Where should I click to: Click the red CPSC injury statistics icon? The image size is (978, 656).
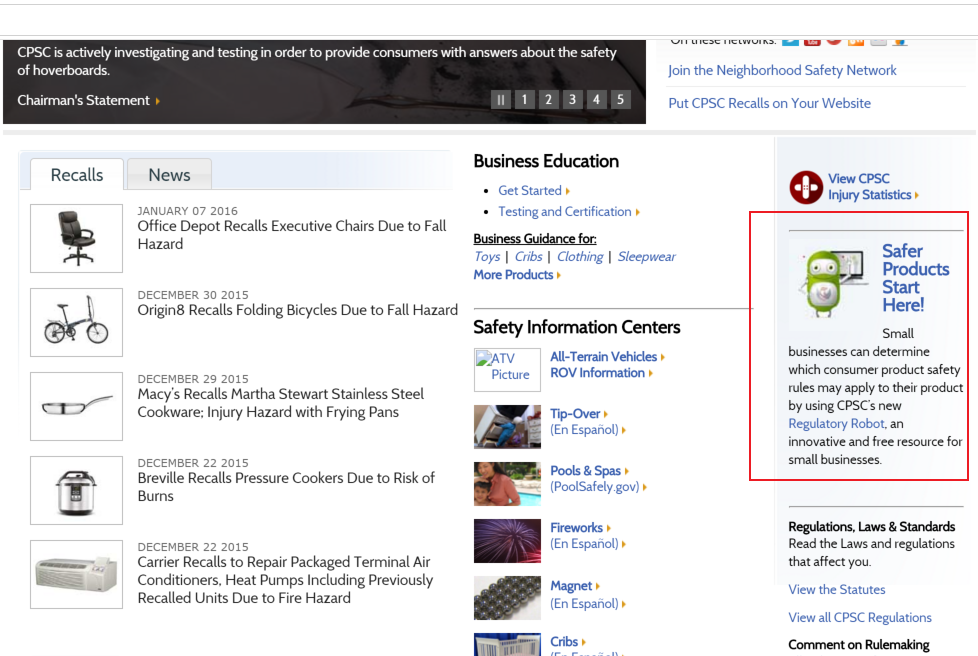point(806,187)
